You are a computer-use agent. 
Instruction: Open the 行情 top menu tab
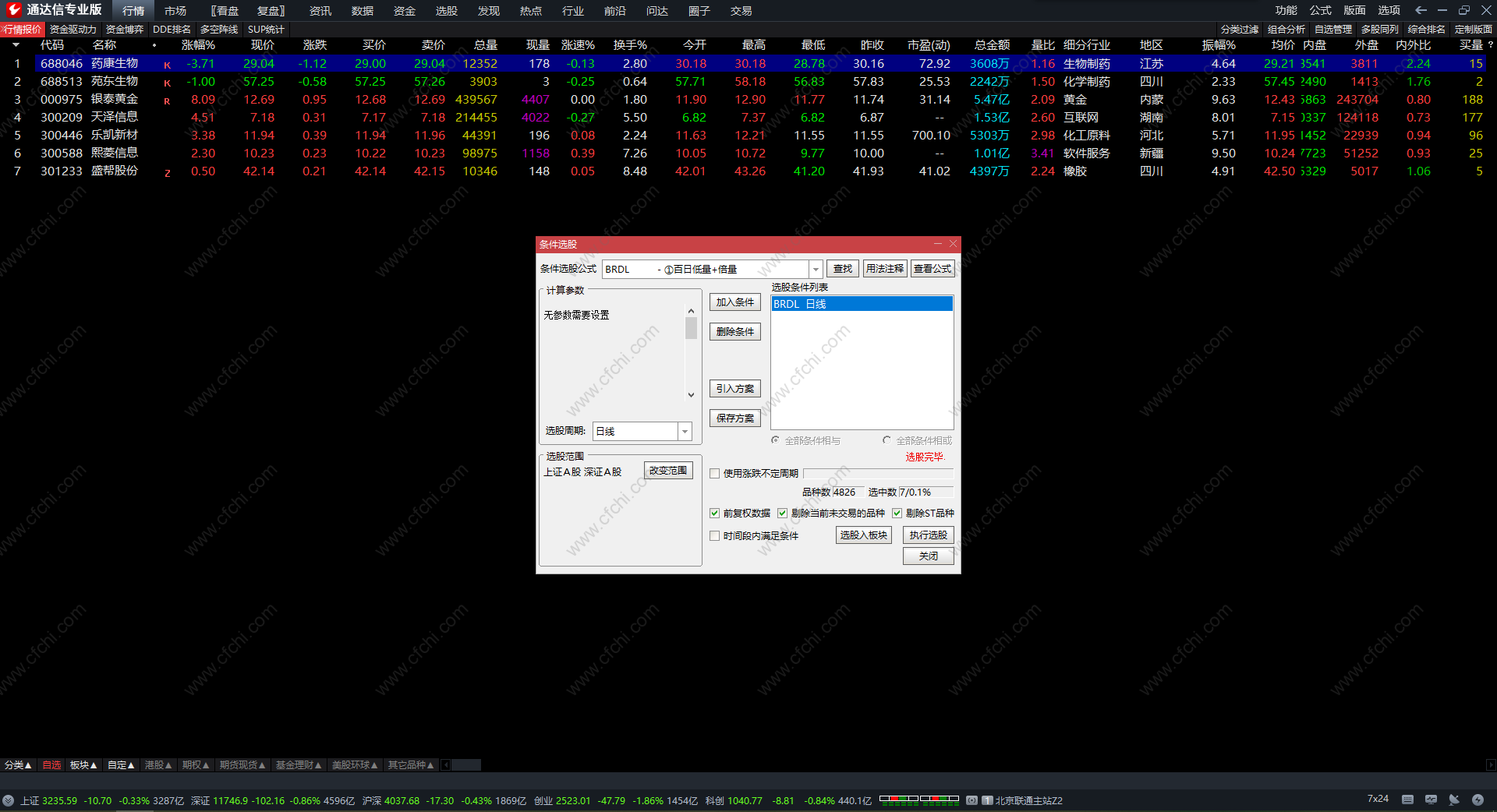(133, 11)
